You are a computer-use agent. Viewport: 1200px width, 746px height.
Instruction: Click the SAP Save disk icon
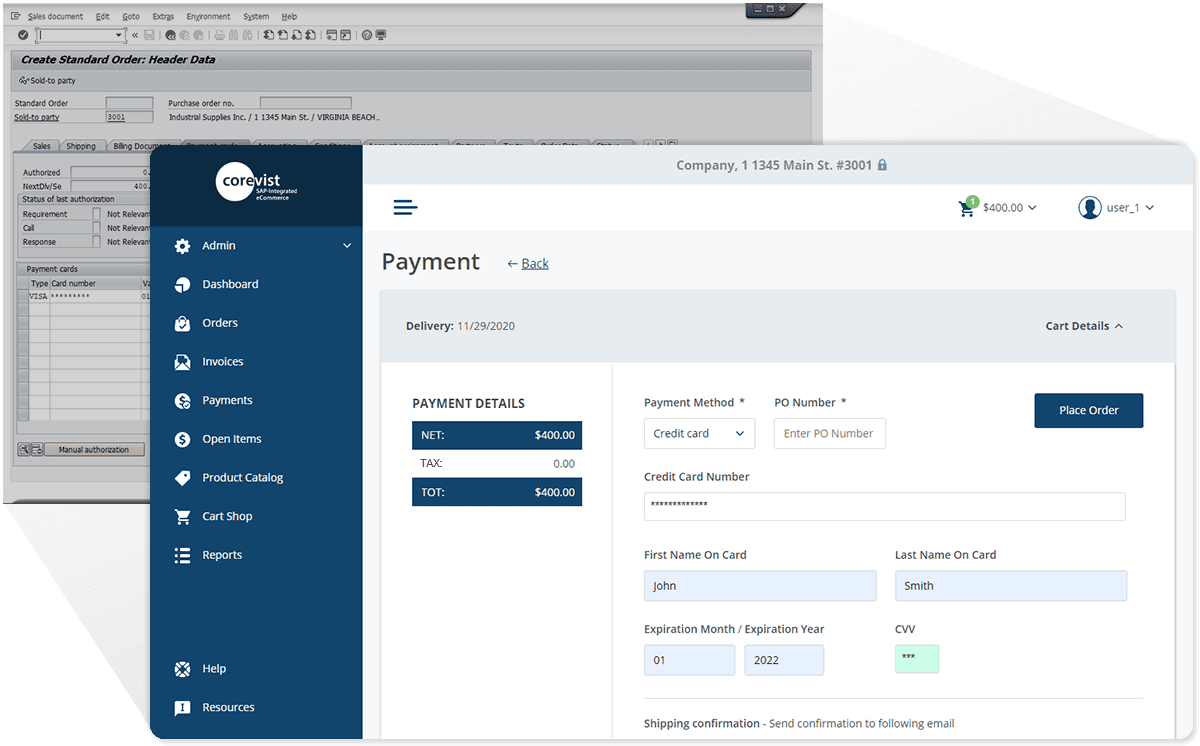coord(149,35)
